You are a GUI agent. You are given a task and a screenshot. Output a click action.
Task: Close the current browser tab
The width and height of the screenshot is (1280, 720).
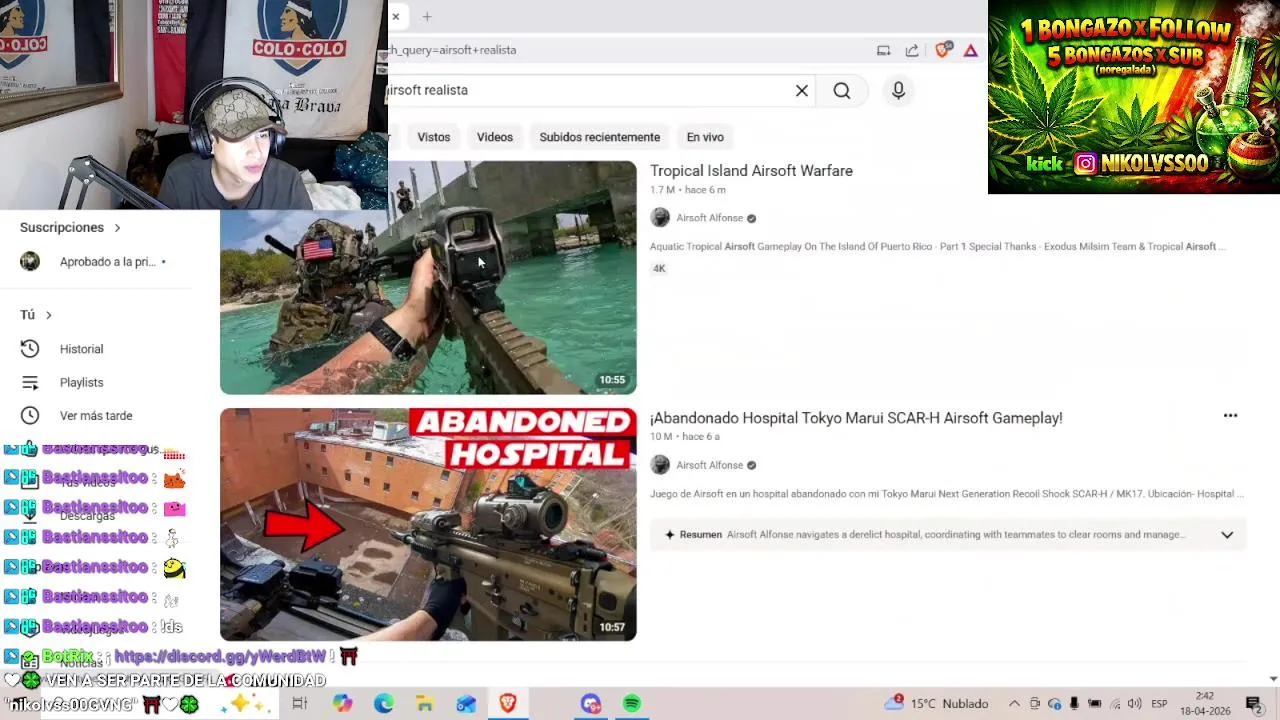tap(396, 16)
